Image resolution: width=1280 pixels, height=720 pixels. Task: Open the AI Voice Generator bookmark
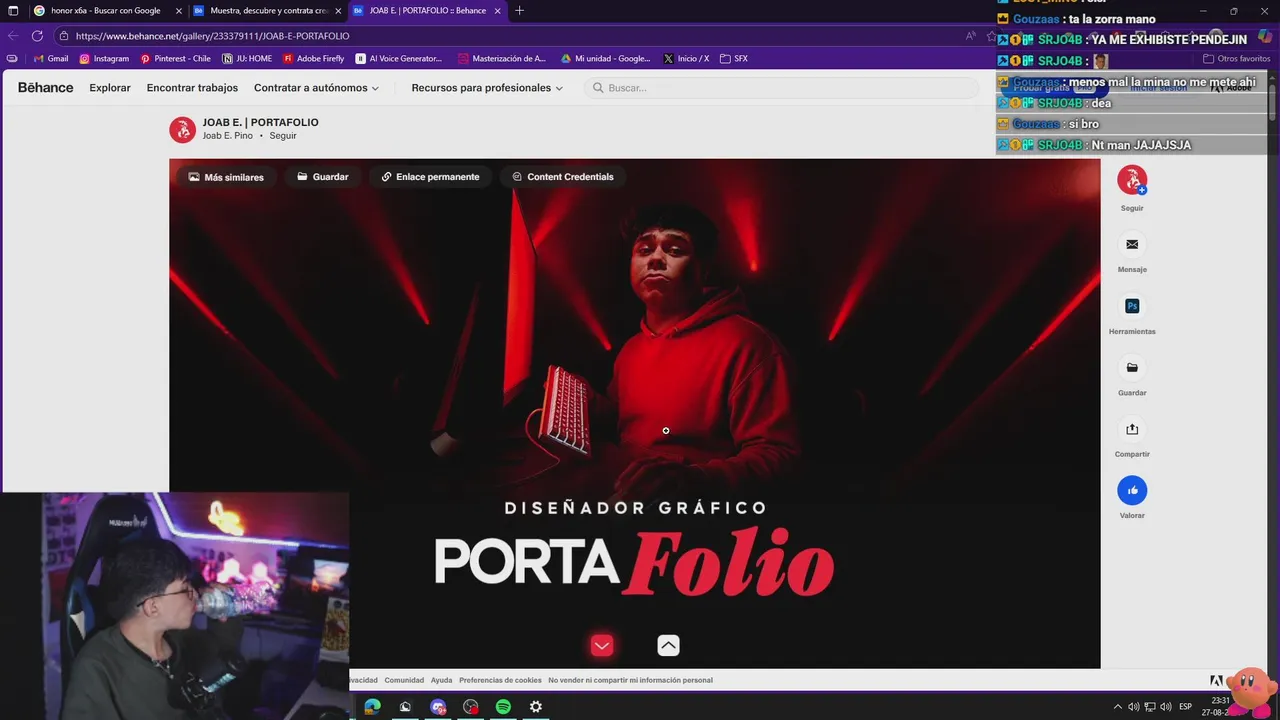(x=399, y=59)
